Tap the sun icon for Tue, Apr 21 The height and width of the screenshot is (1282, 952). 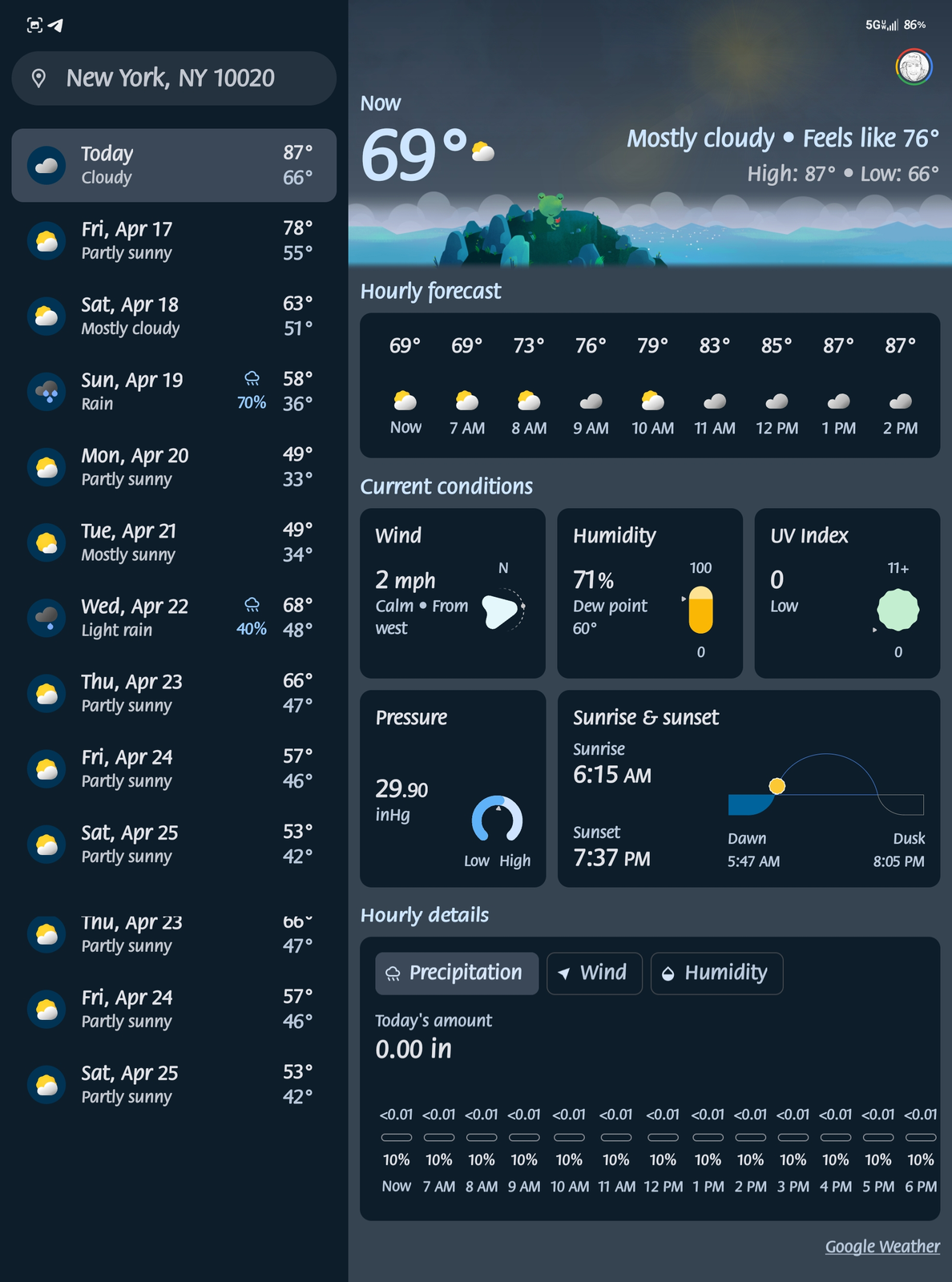[46, 542]
